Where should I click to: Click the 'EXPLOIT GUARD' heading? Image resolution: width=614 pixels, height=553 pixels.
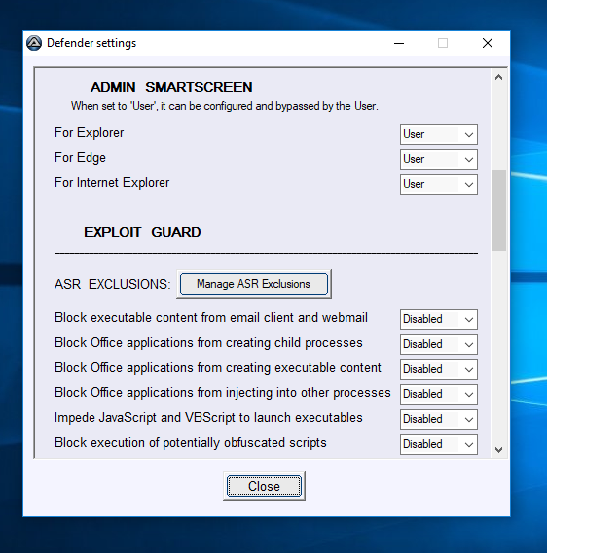tap(143, 232)
